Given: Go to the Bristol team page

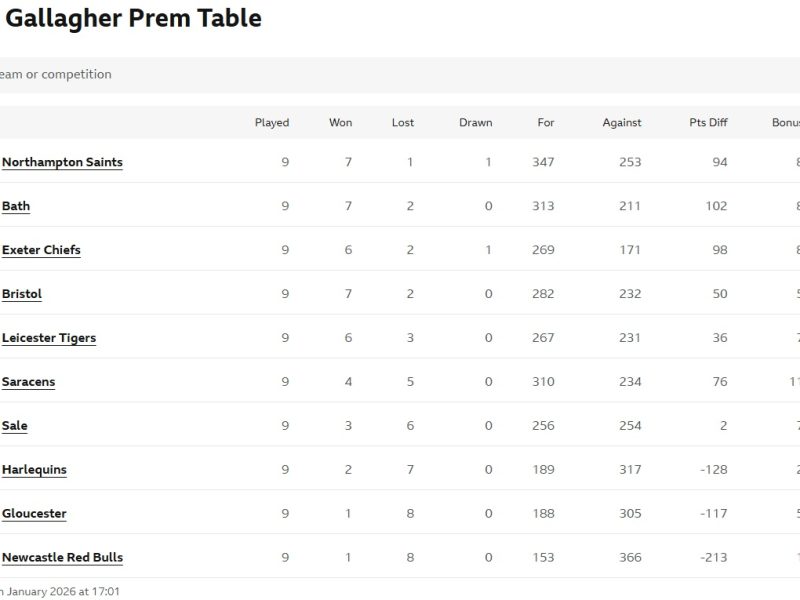Looking at the screenshot, I should [x=22, y=294].
